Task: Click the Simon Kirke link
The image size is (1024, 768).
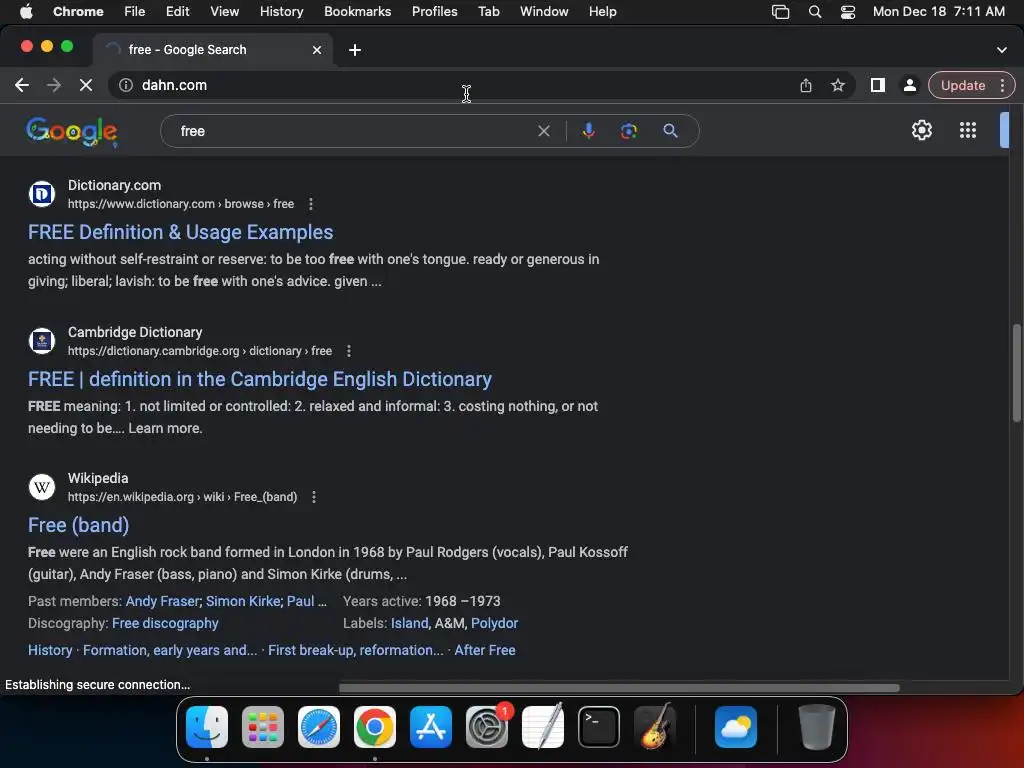Action: [243, 601]
